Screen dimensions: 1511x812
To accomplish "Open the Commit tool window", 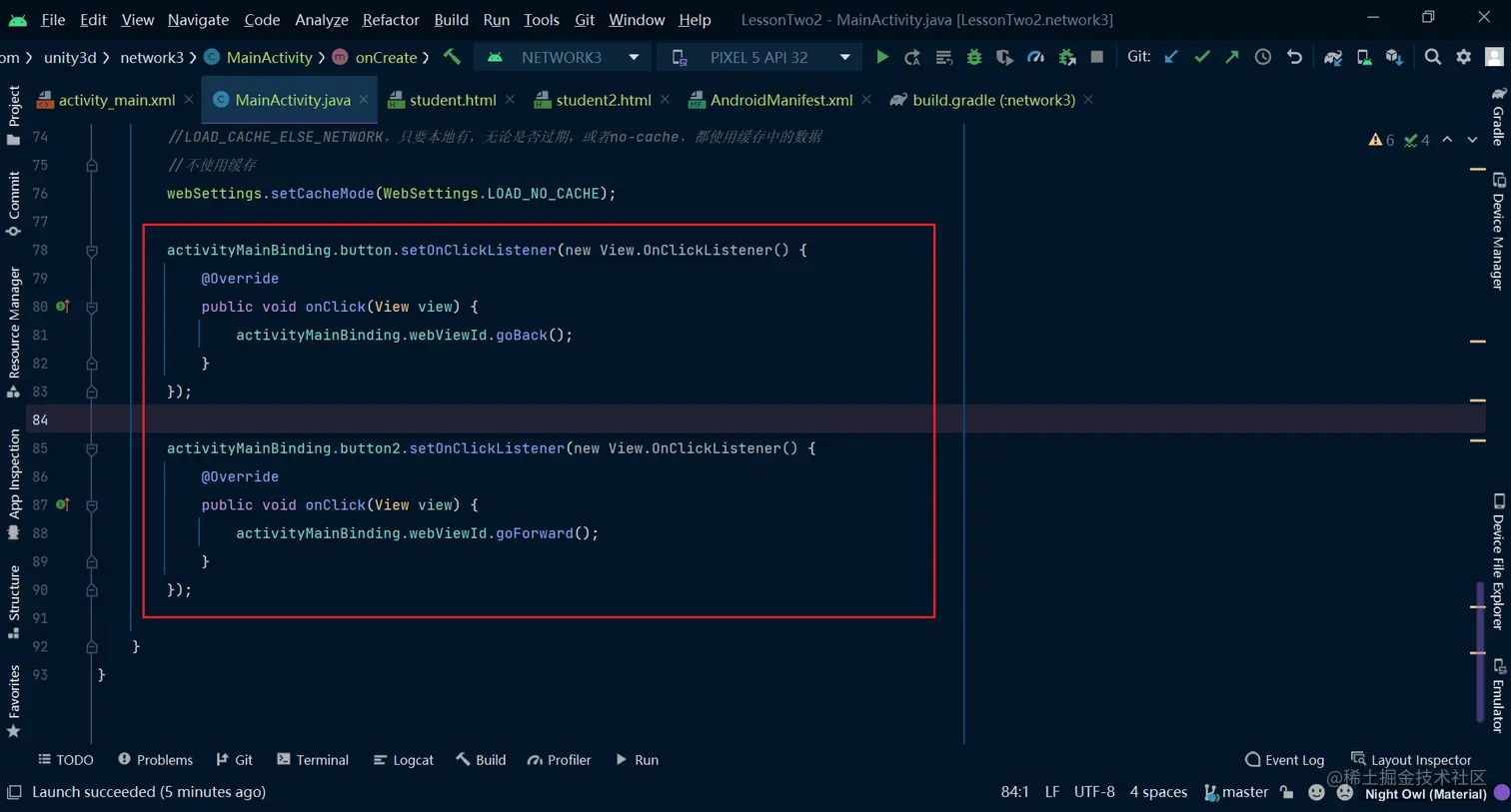I will (x=14, y=203).
